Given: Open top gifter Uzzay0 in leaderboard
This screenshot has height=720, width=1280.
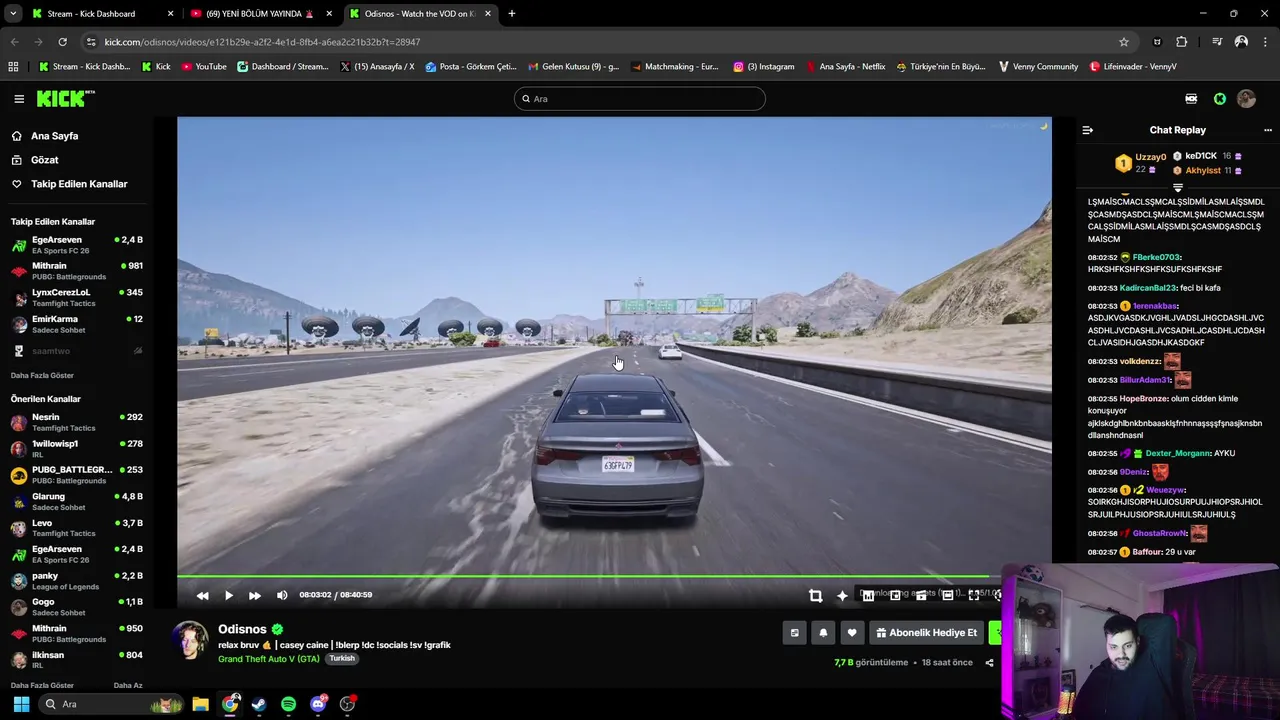Looking at the screenshot, I should [x=1150, y=157].
